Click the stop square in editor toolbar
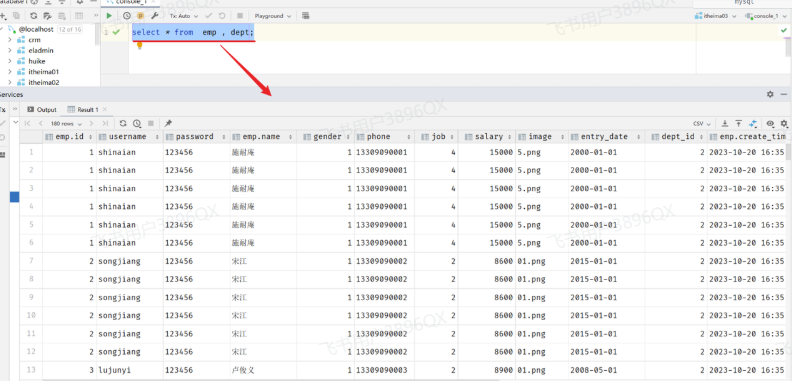 (240, 16)
